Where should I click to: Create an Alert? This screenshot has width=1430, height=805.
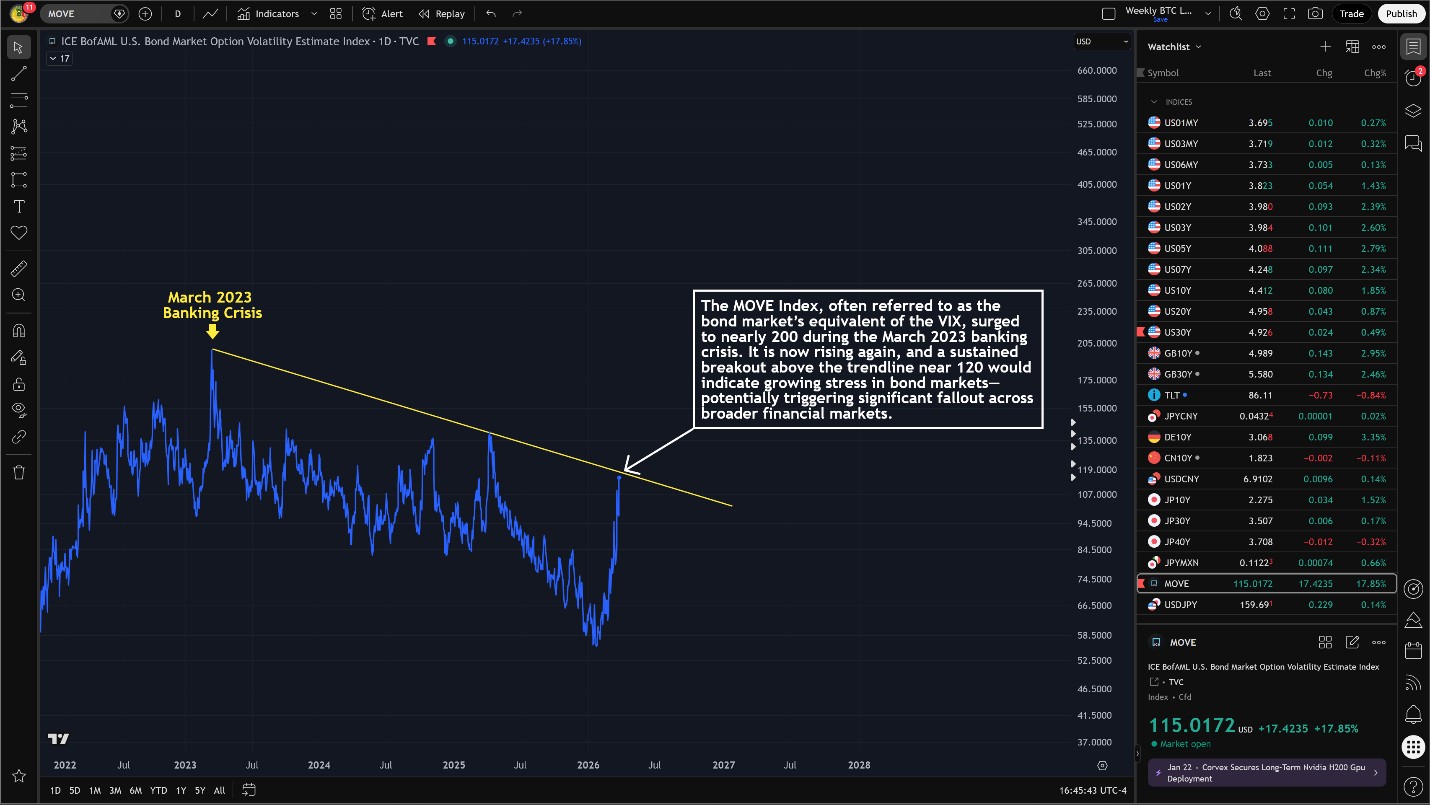[382, 14]
